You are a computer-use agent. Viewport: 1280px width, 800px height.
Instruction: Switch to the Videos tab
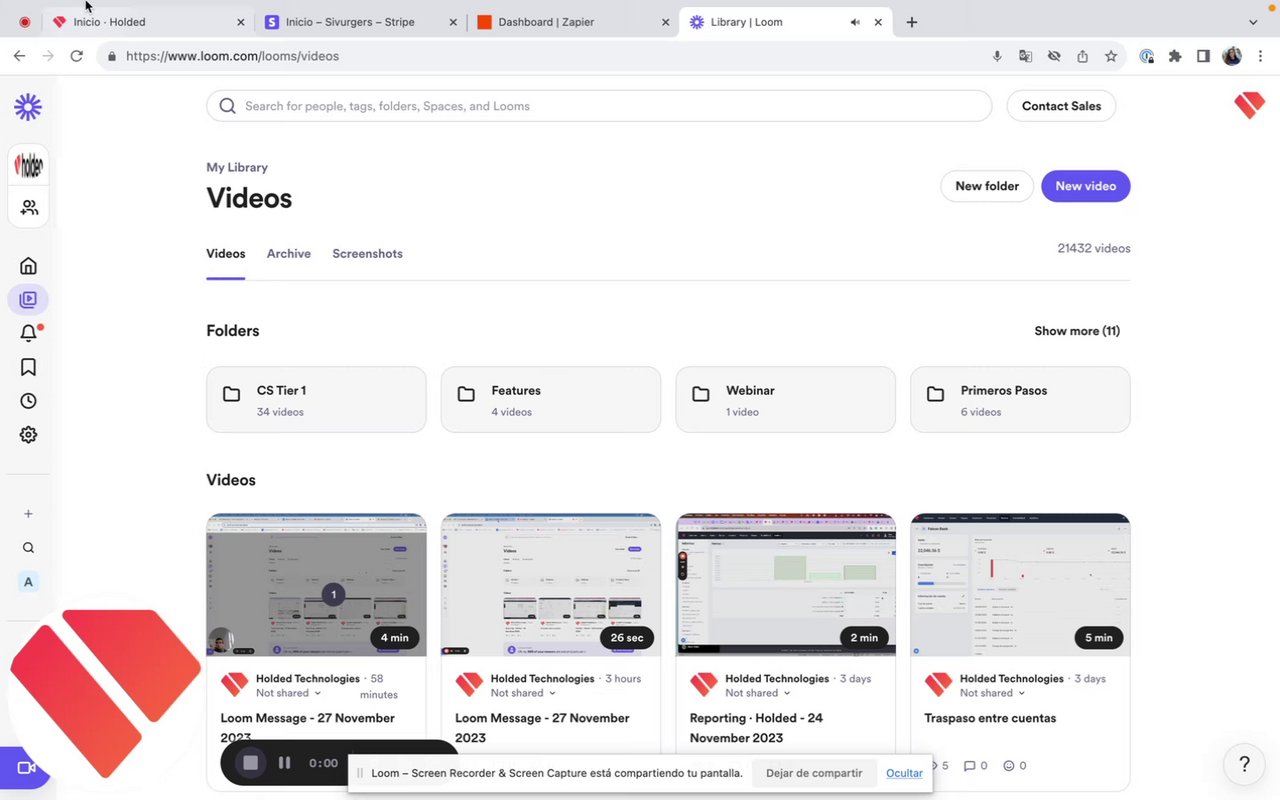point(226,254)
